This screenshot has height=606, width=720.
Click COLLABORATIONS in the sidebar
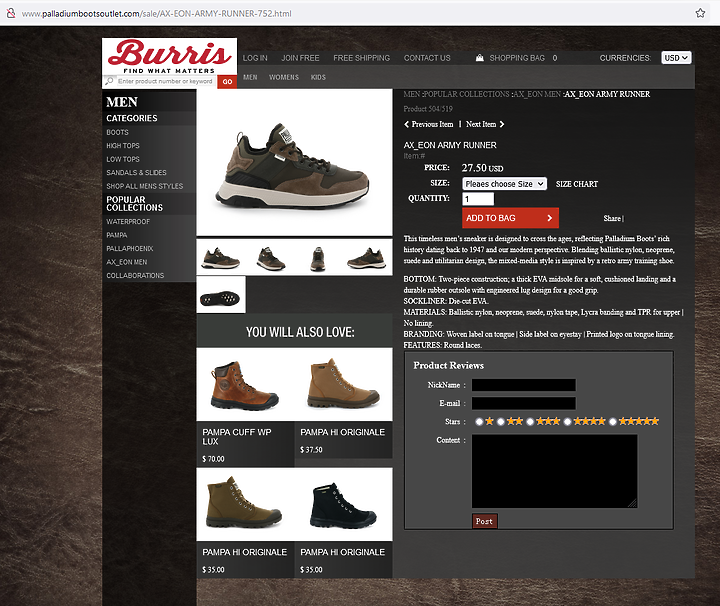tap(135, 275)
